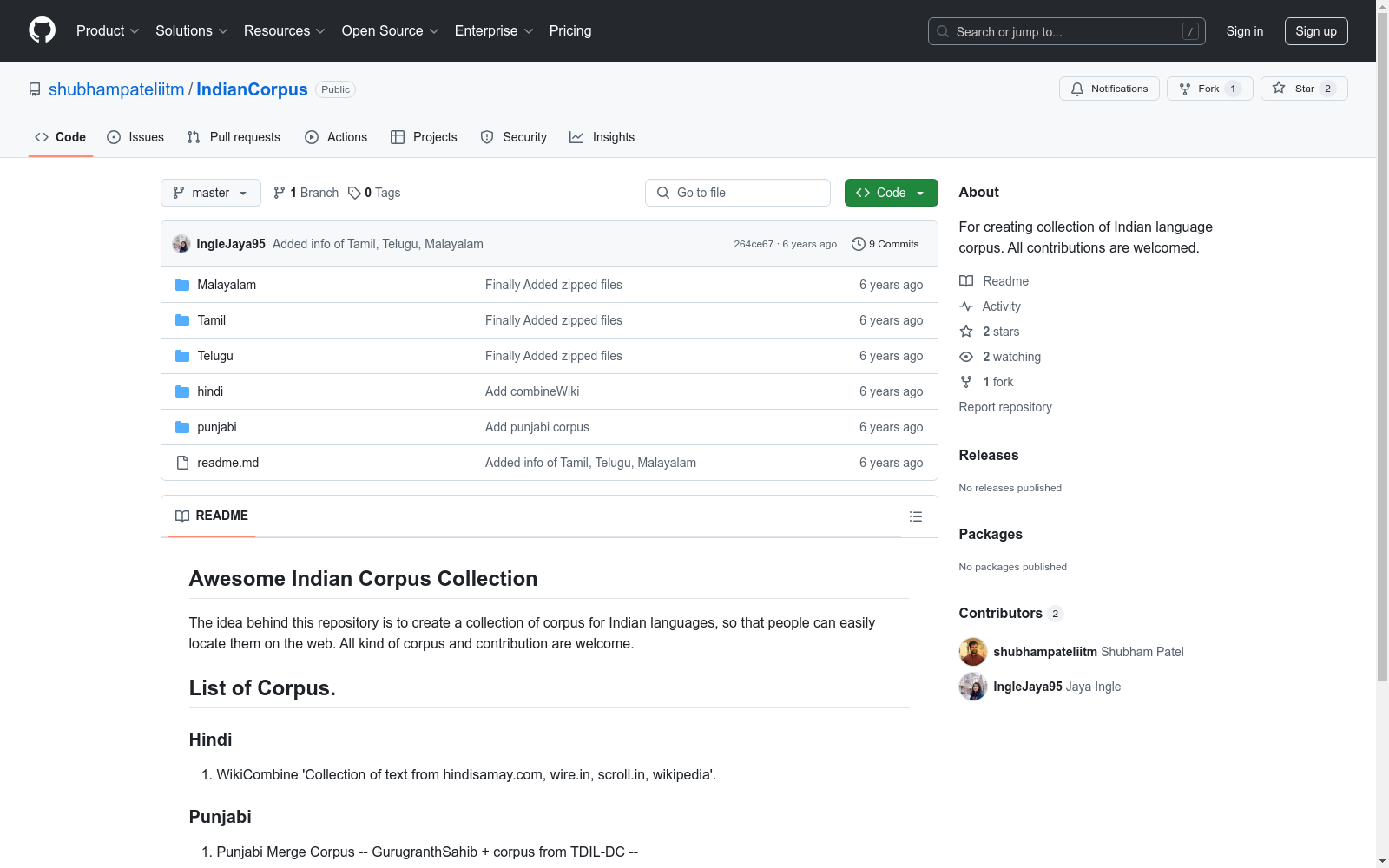Click the punjabi folder icon
Screen dimensions: 1389x868
coord(182,427)
